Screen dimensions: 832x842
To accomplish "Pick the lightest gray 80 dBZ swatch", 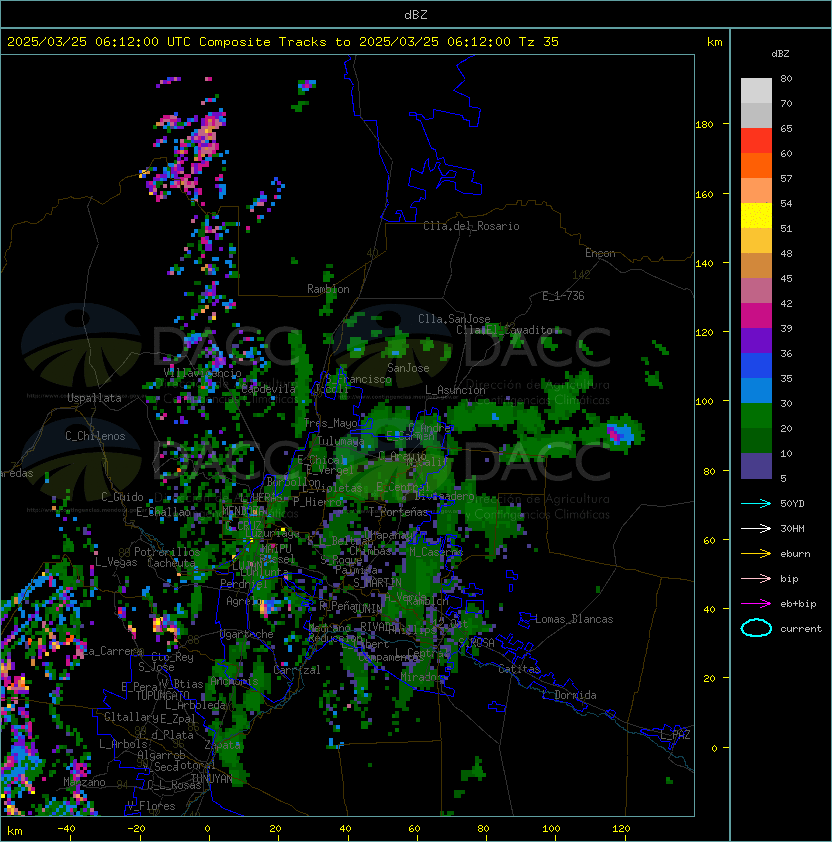I will (756, 91).
